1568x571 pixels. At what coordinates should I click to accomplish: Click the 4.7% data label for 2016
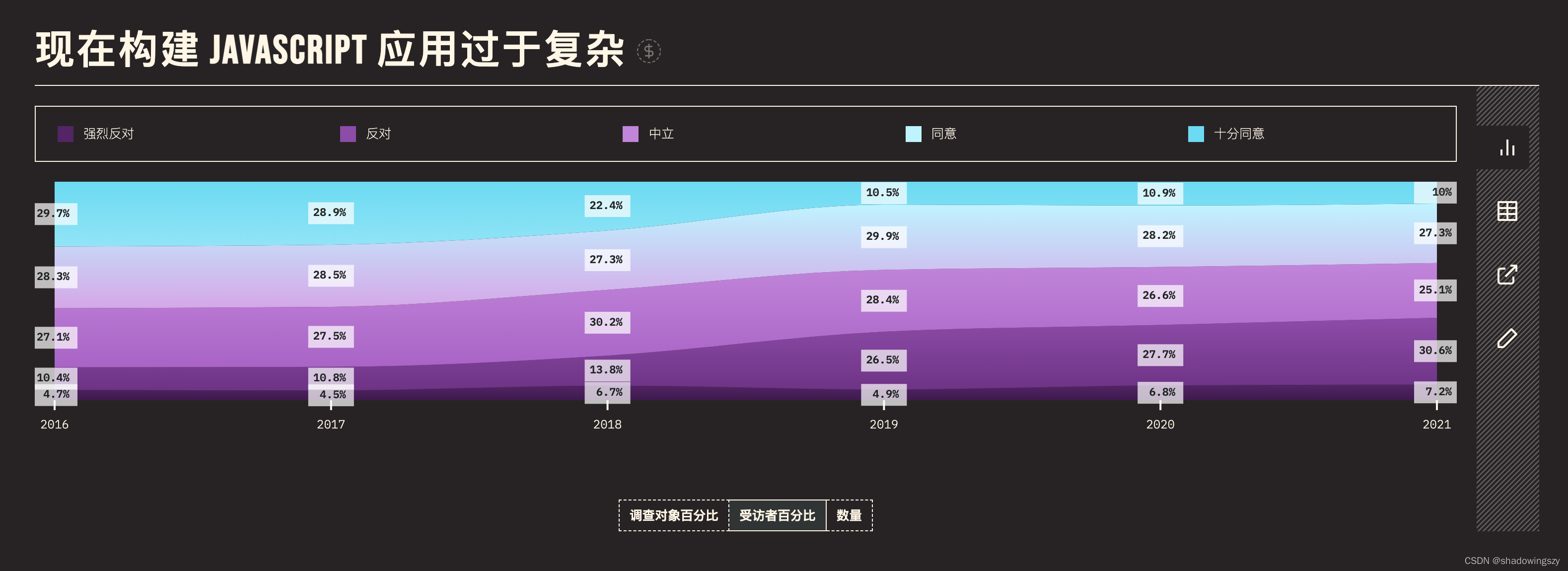[x=56, y=394]
